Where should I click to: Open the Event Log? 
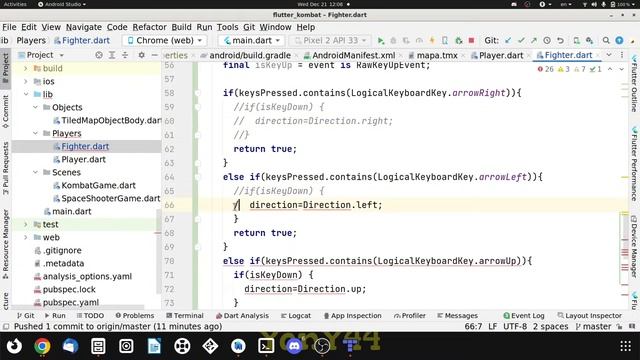tap(524, 316)
